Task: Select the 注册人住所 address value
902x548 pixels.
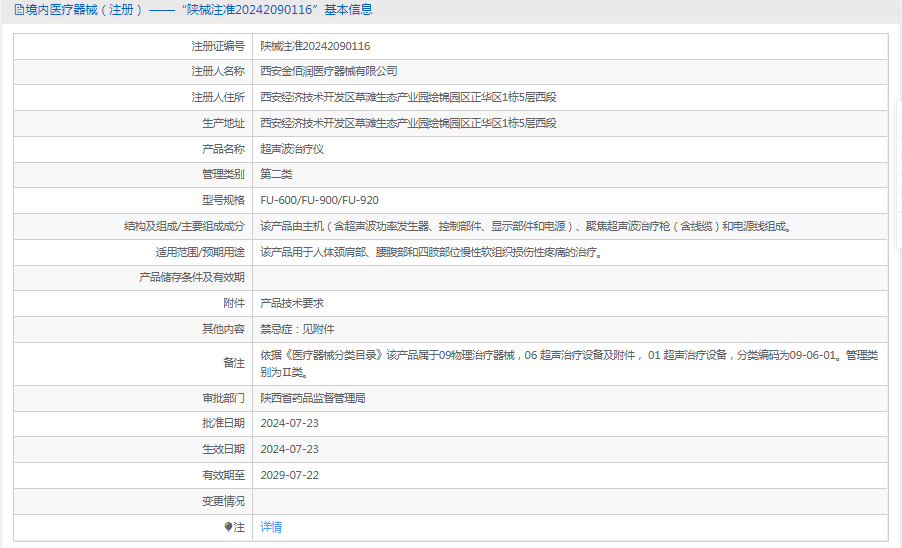Action: click(408, 97)
